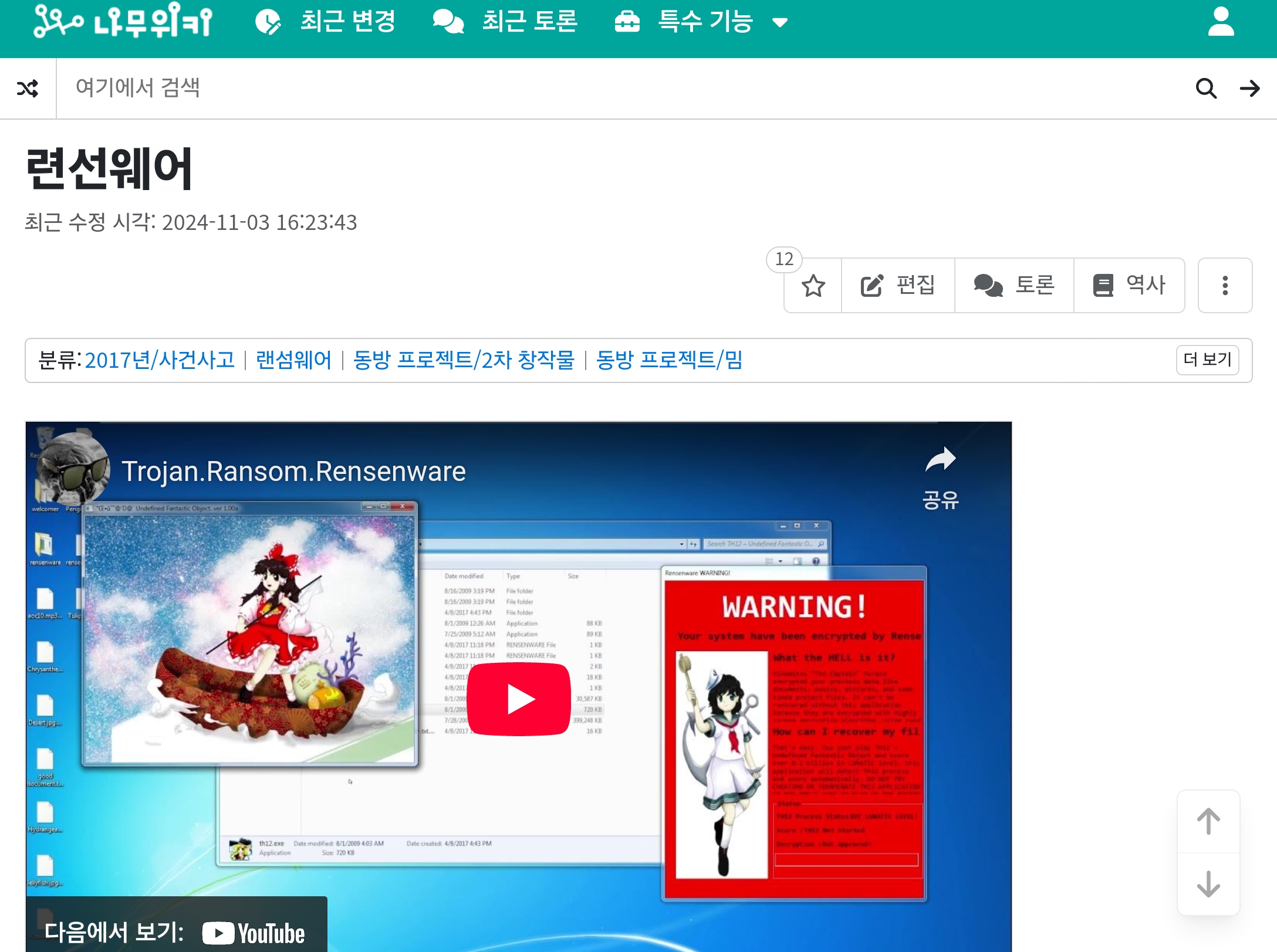This screenshot has width=1277, height=952.
Task: Open the 토론 discussion button
Action: coord(1014,286)
